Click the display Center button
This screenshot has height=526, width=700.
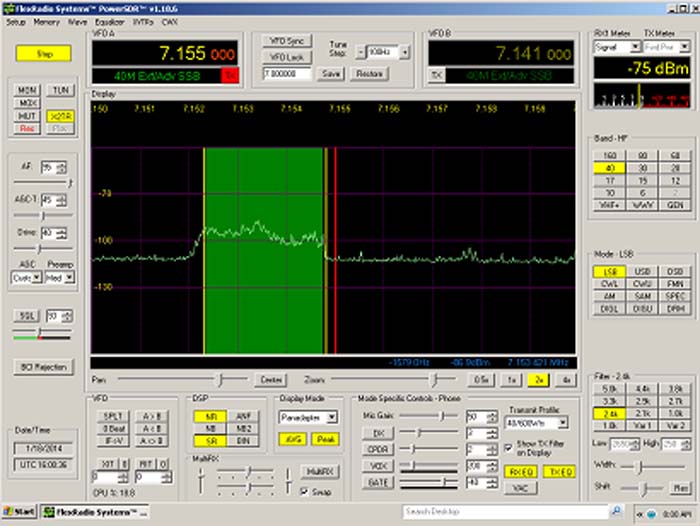[271, 380]
